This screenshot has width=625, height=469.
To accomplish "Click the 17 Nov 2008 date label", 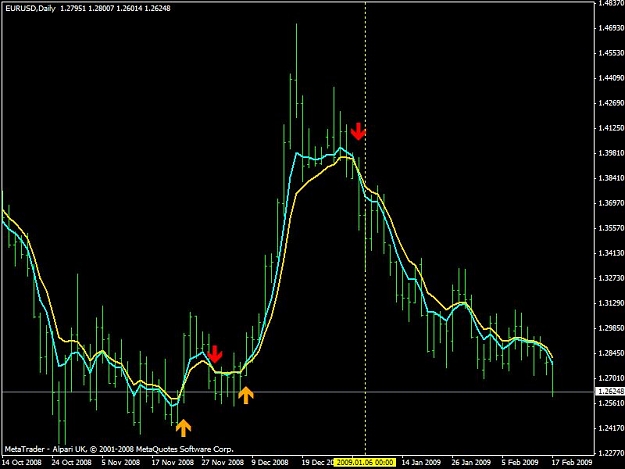I will click(x=173, y=462).
